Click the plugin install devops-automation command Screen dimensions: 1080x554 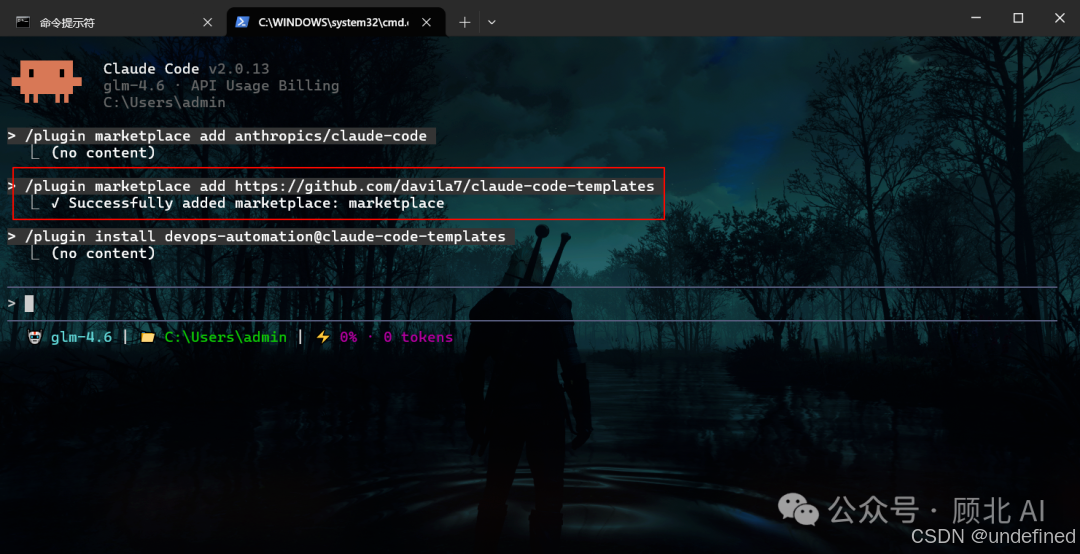tap(265, 236)
